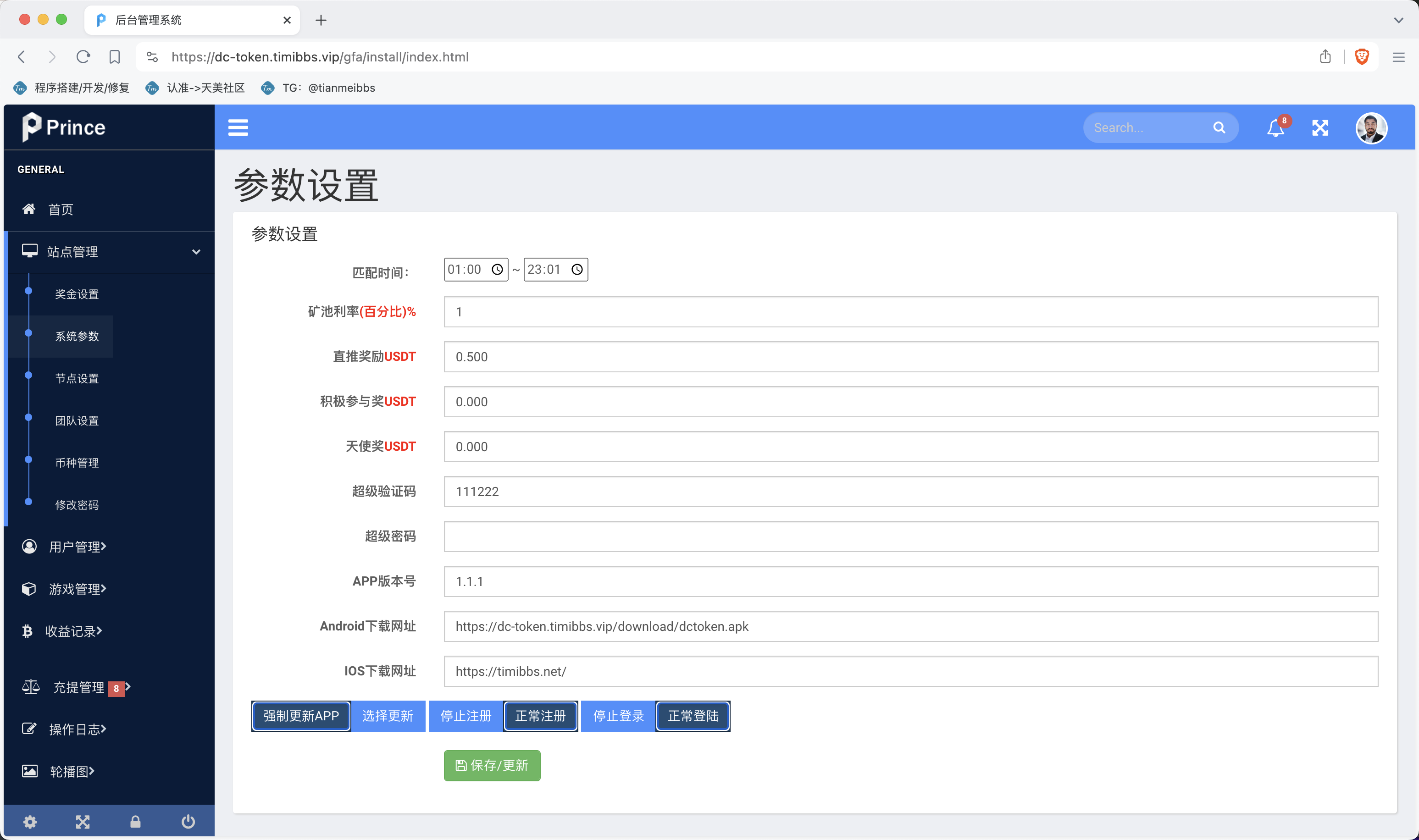Collapse the 站点管理 menu
This screenshot has height=840, width=1419.
tap(109, 251)
